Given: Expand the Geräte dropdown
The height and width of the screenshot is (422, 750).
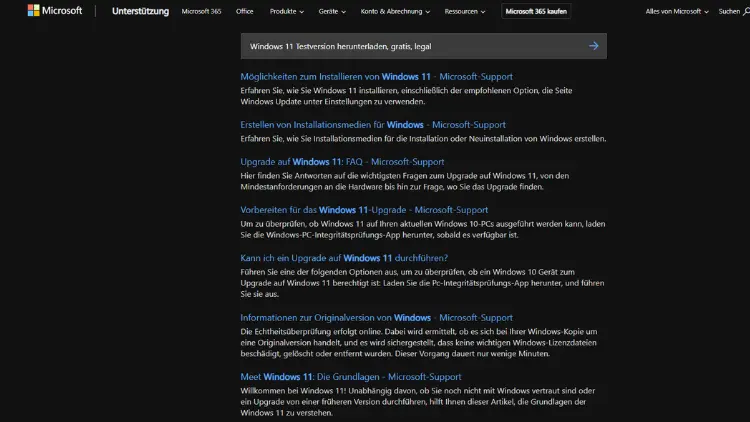Looking at the screenshot, I should tap(332, 11).
